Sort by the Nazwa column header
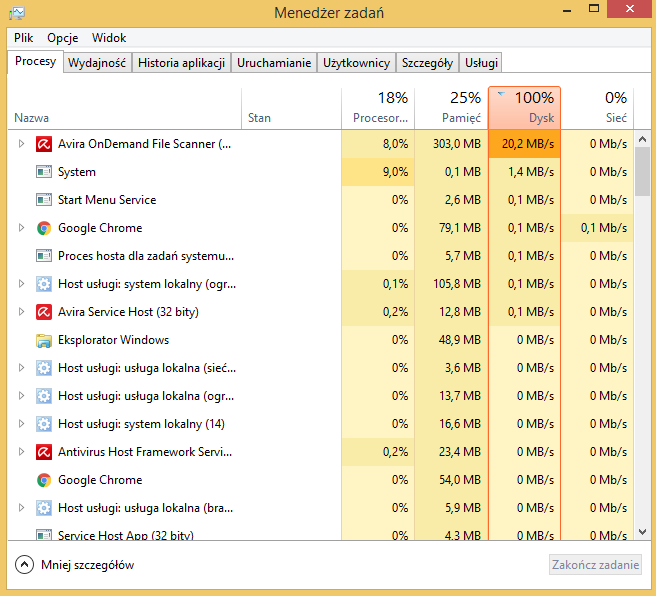The image size is (656, 596). (125, 108)
